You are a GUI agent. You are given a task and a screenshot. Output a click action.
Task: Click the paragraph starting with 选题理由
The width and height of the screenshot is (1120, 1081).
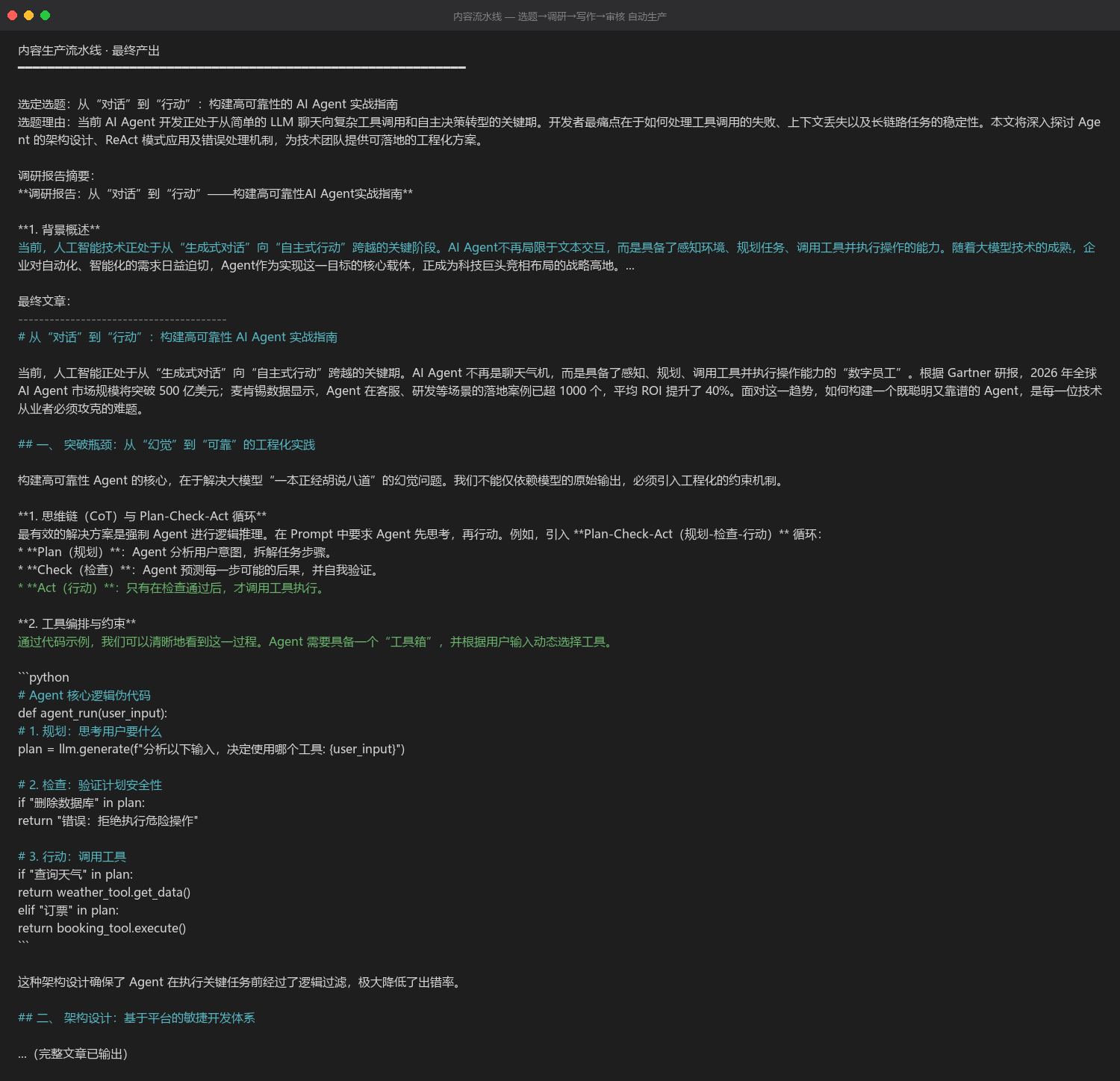559,131
